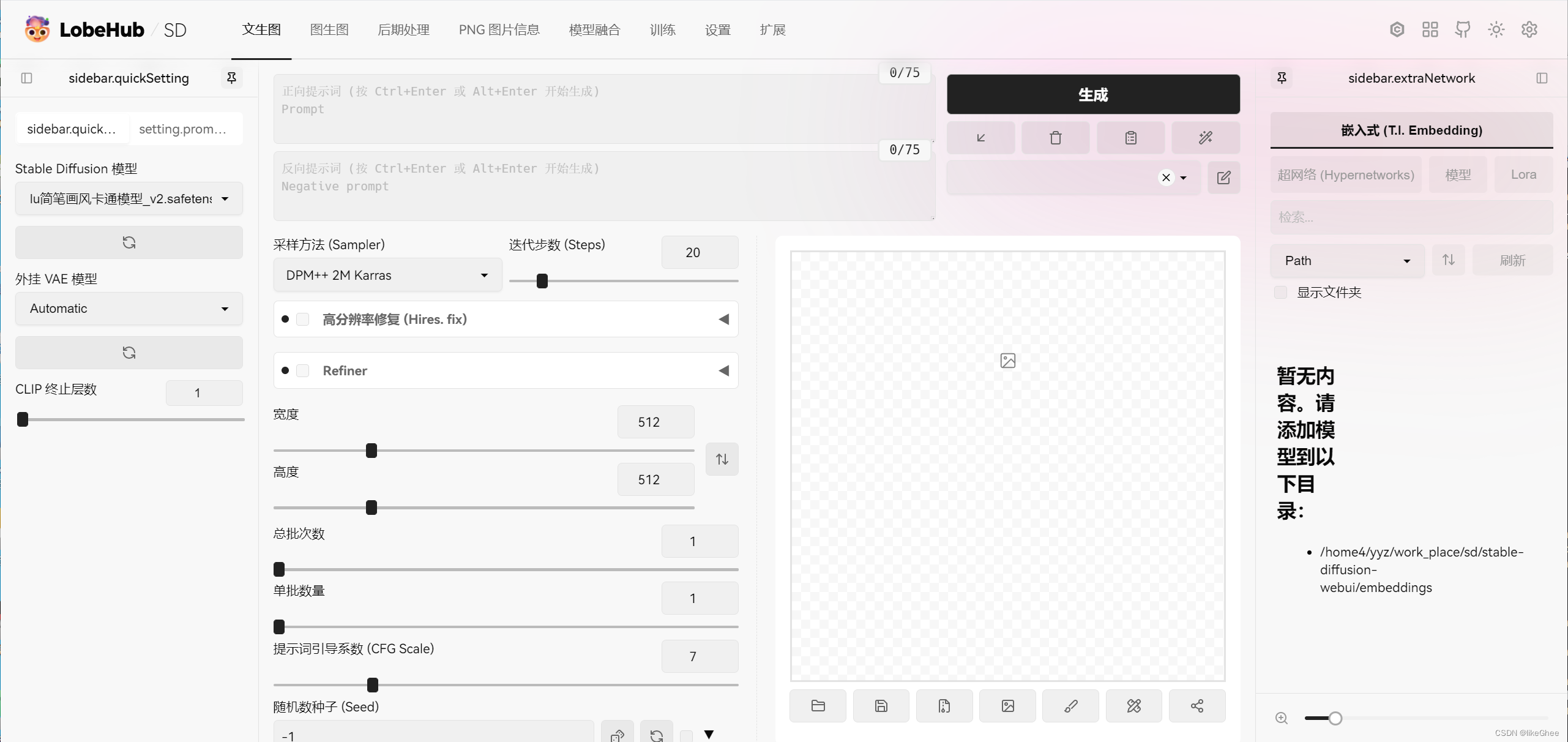Swap width and height with arrows button

pos(722,459)
